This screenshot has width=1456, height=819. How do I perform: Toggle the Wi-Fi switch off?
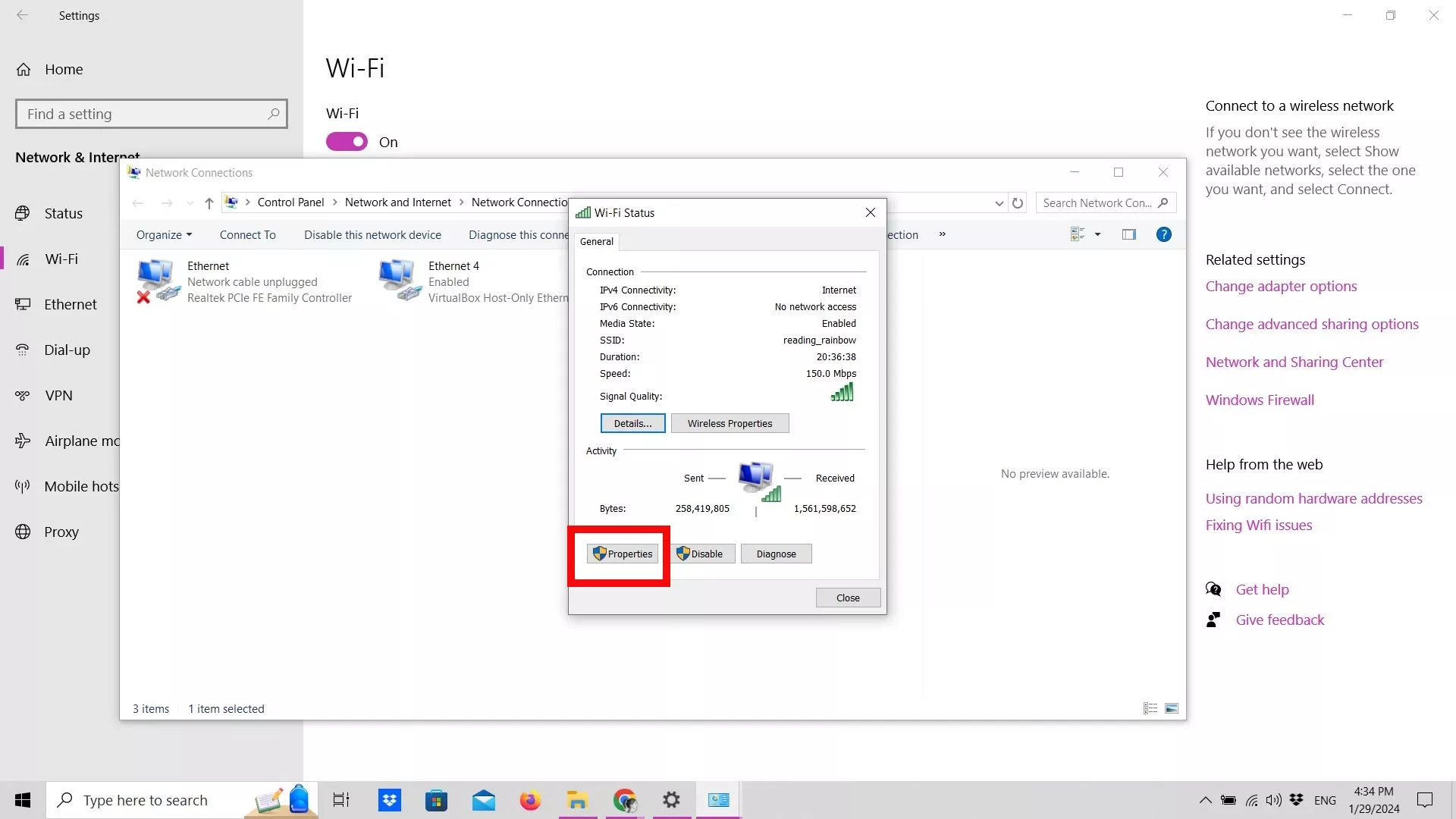(x=347, y=142)
